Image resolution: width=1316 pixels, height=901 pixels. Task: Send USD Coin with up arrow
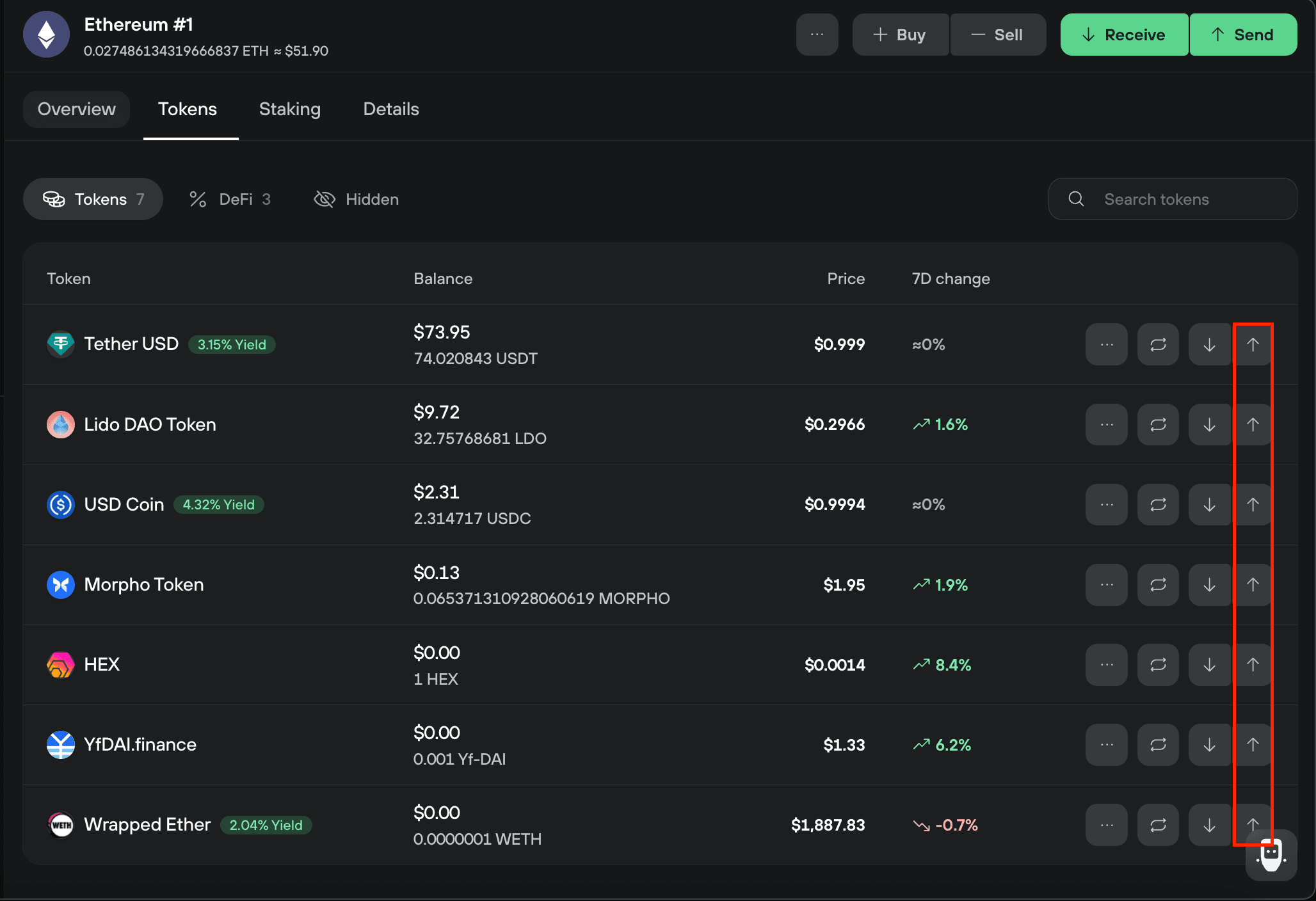(x=1253, y=504)
